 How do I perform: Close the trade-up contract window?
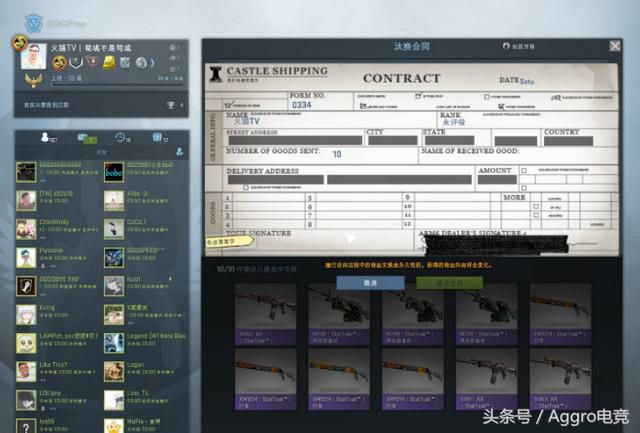(x=615, y=46)
